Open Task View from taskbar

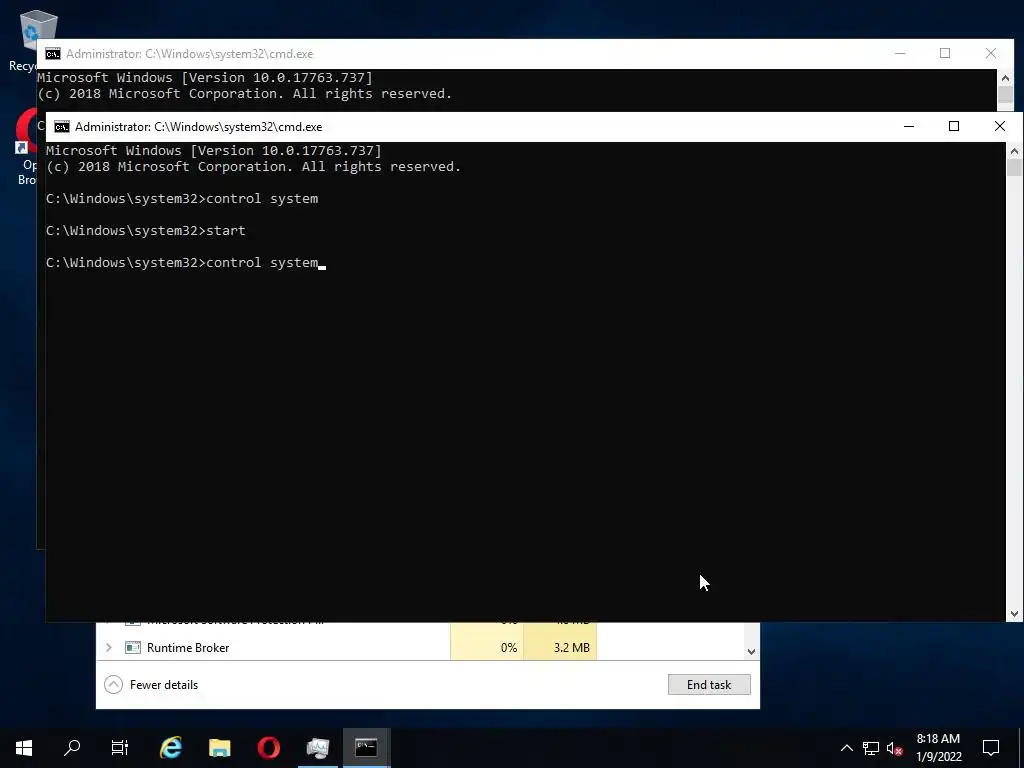coord(120,748)
